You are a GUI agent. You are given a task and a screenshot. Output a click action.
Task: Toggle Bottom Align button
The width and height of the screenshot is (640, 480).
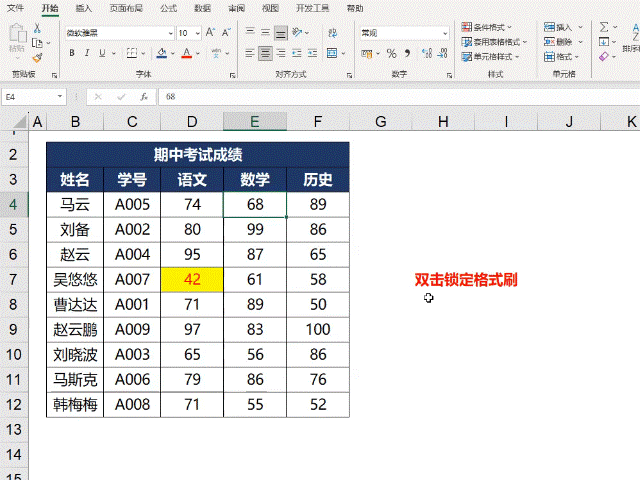(x=281, y=32)
